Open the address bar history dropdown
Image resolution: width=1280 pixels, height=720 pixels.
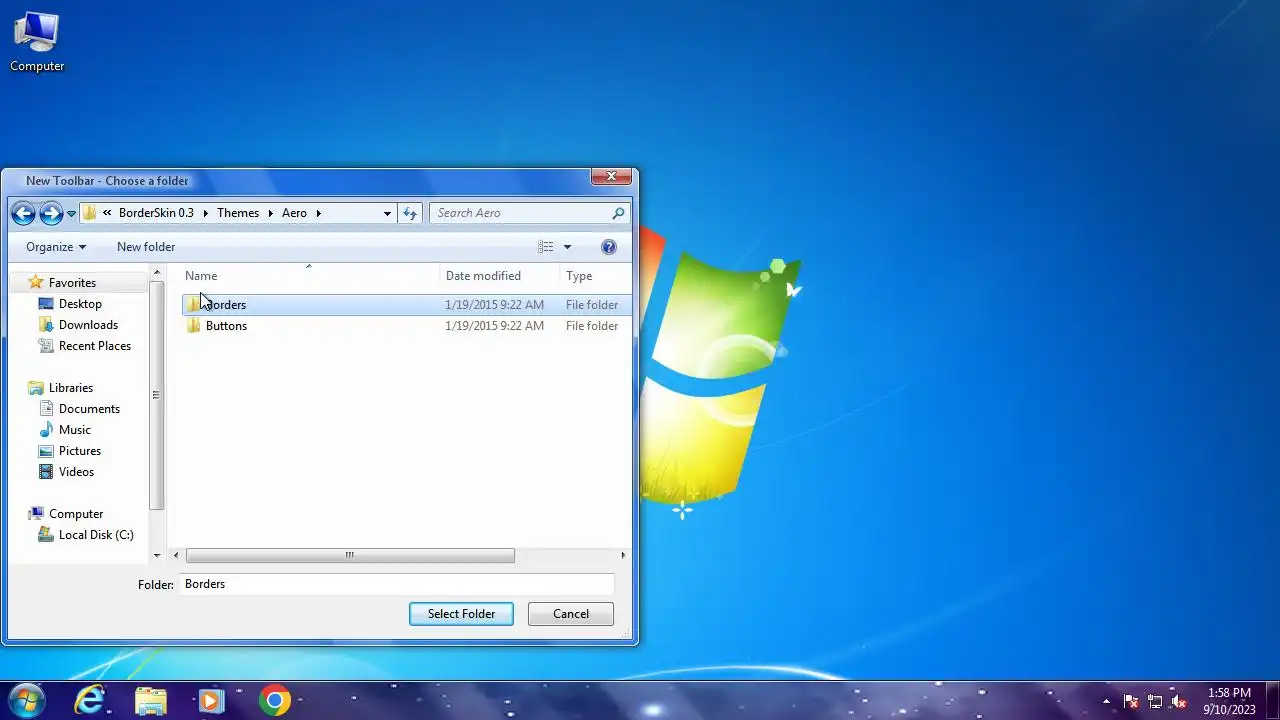click(x=387, y=213)
